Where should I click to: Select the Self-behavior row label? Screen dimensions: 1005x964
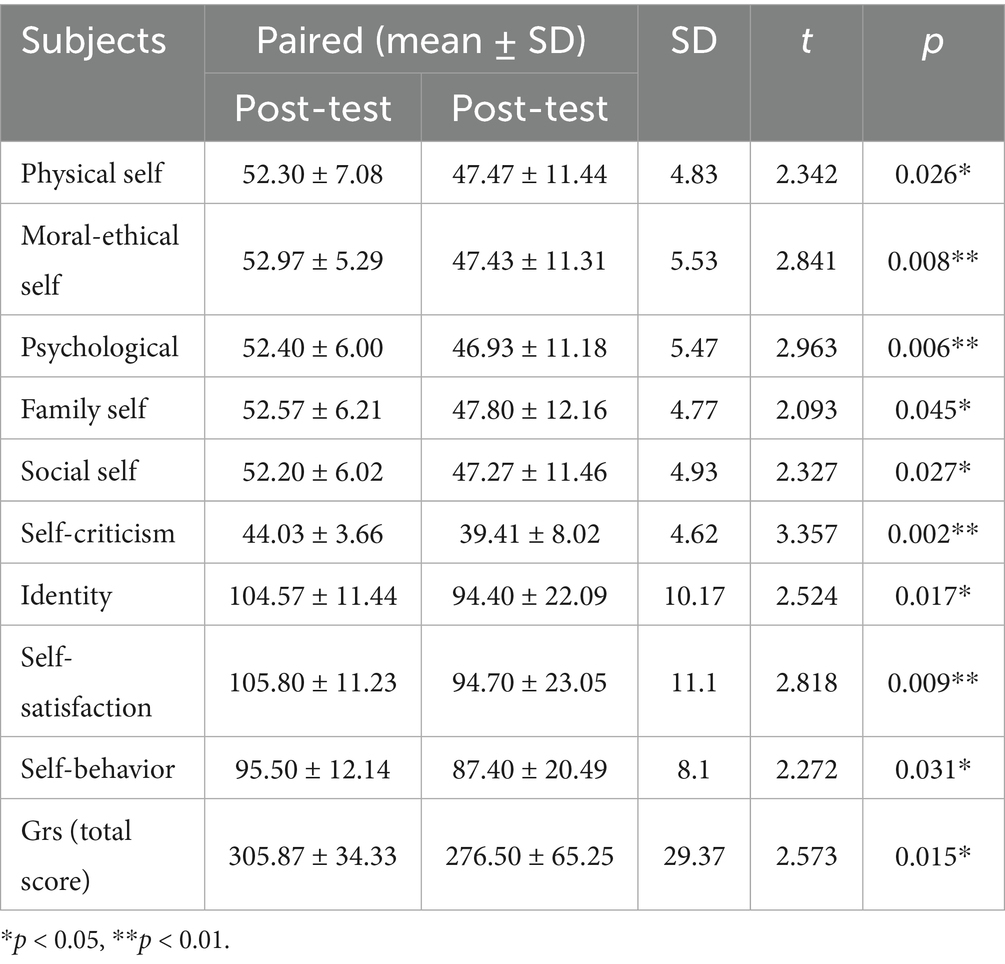click(98, 768)
